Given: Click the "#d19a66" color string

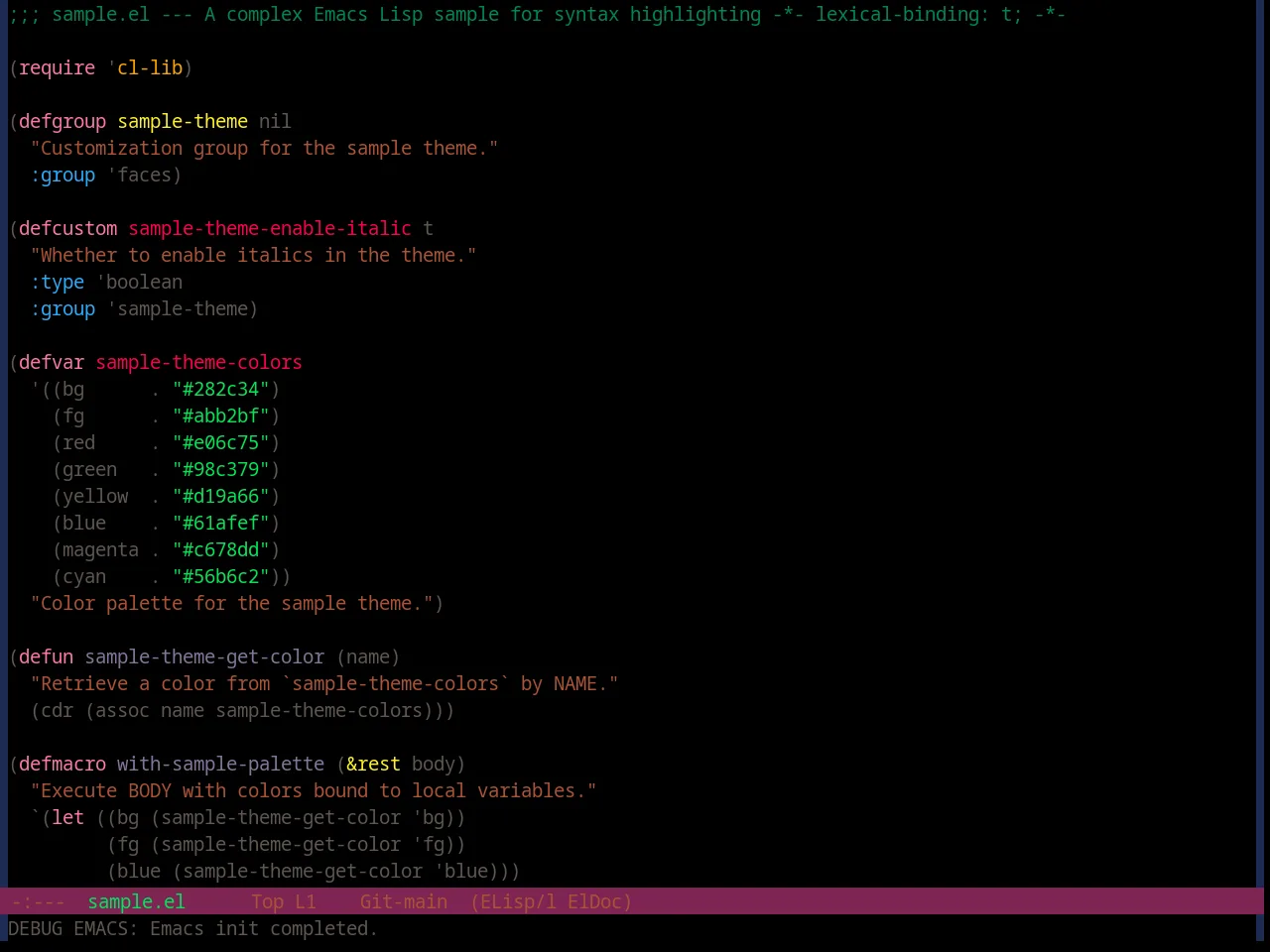Looking at the screenshot, I should tap(221, 496).
